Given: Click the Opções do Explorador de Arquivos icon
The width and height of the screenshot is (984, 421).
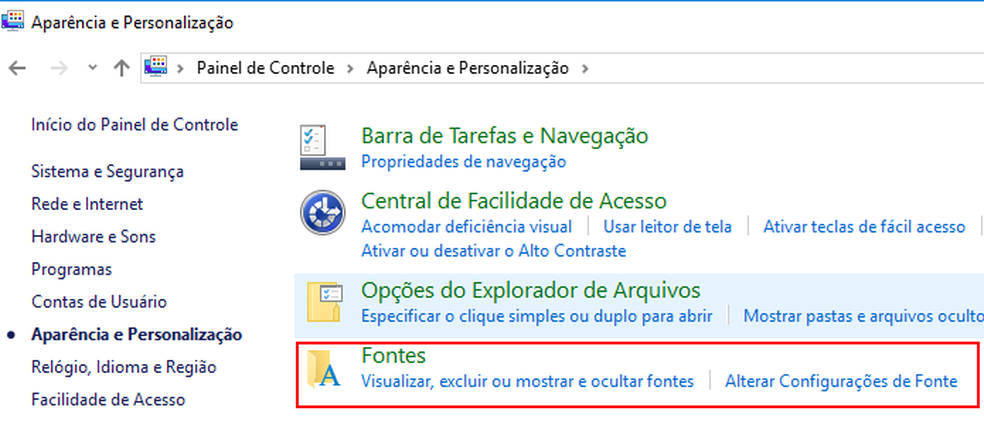Looking at the screenshot, I should pos(324,302).
